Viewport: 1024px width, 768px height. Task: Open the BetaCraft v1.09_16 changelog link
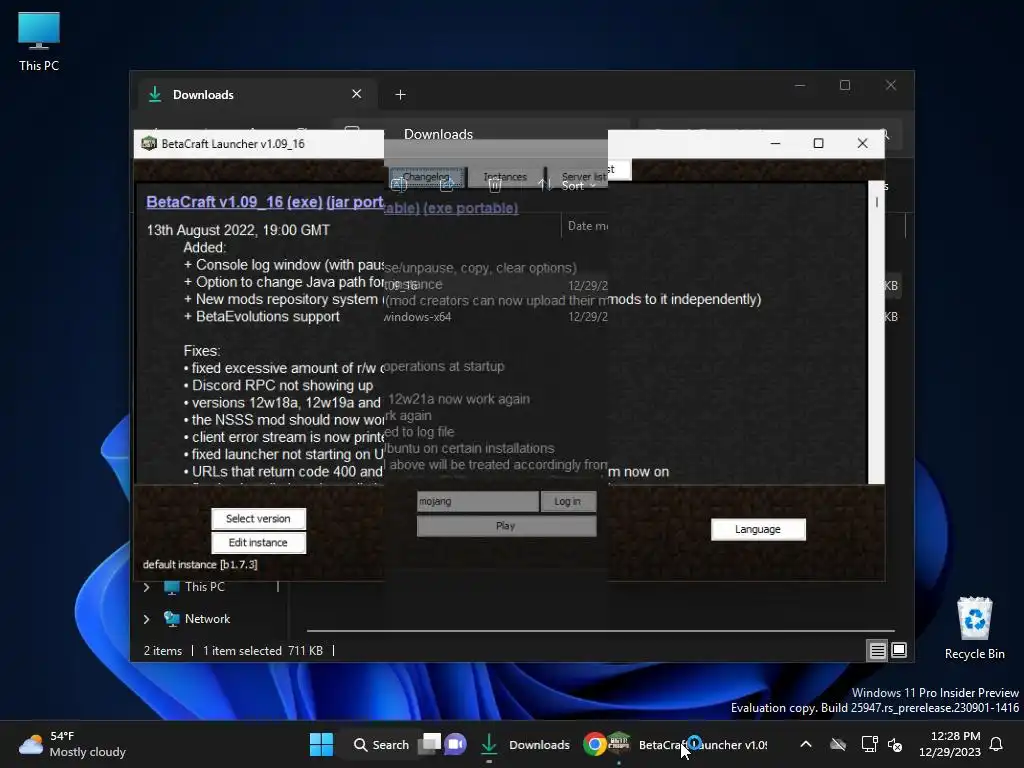(x=214, y=202)
